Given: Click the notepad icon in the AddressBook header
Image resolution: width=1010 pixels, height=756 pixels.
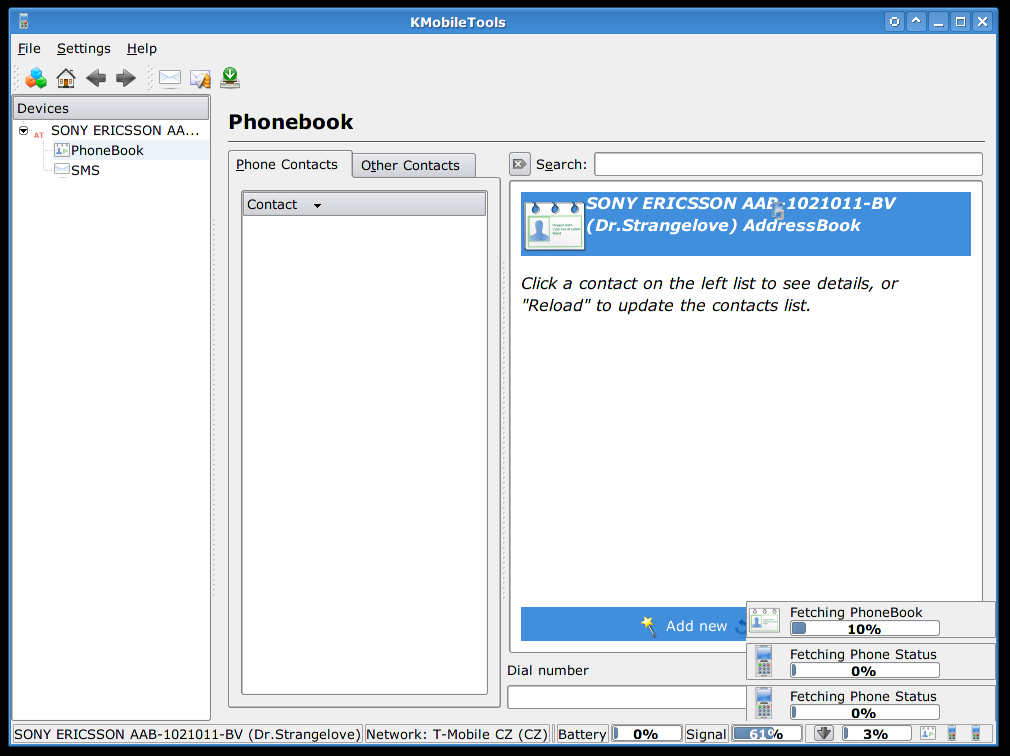Looking at the screenshot, I should pyautogui.click(x=554, y=225).
